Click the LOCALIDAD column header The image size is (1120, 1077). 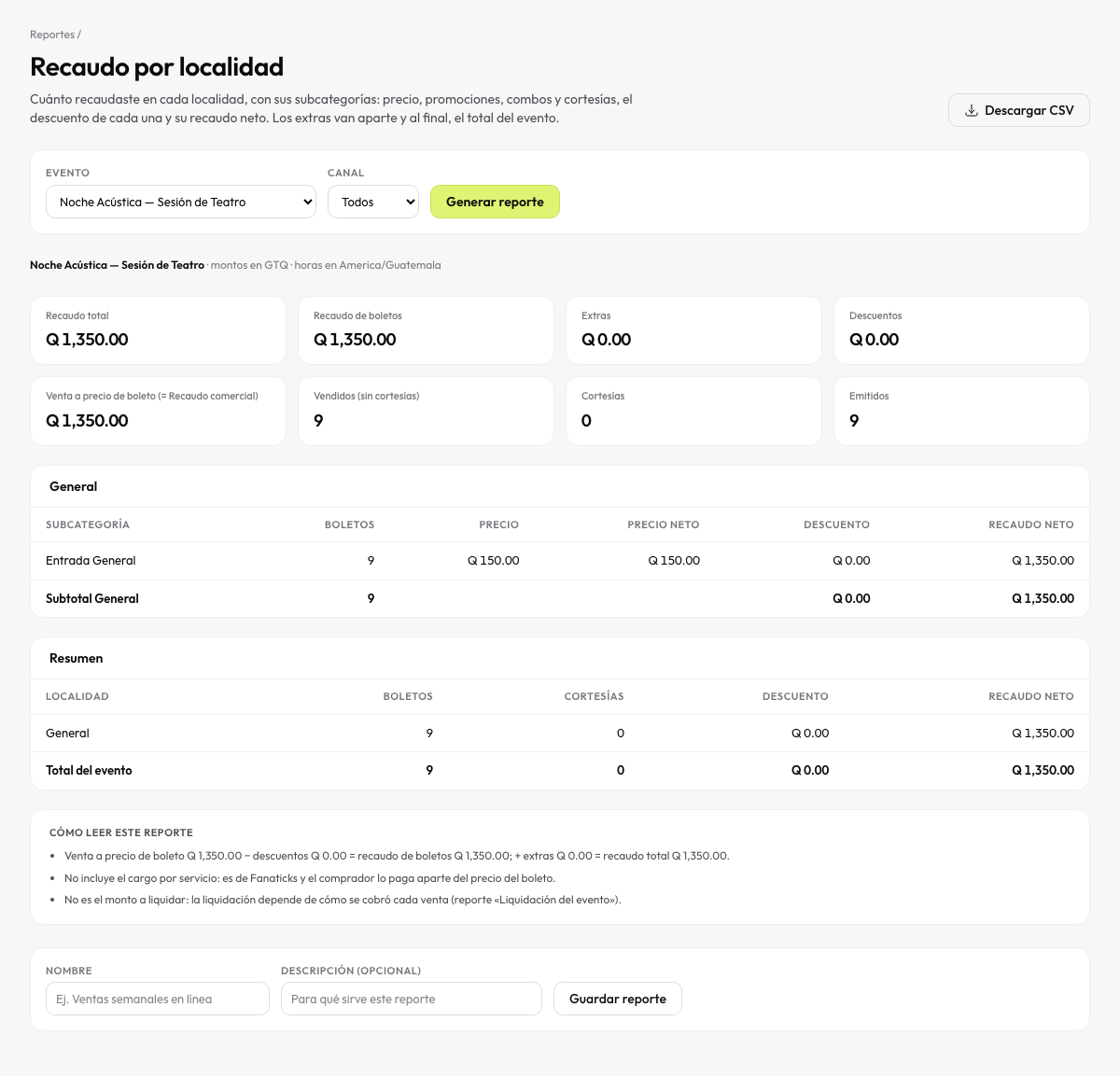click(x=77, y=696)
